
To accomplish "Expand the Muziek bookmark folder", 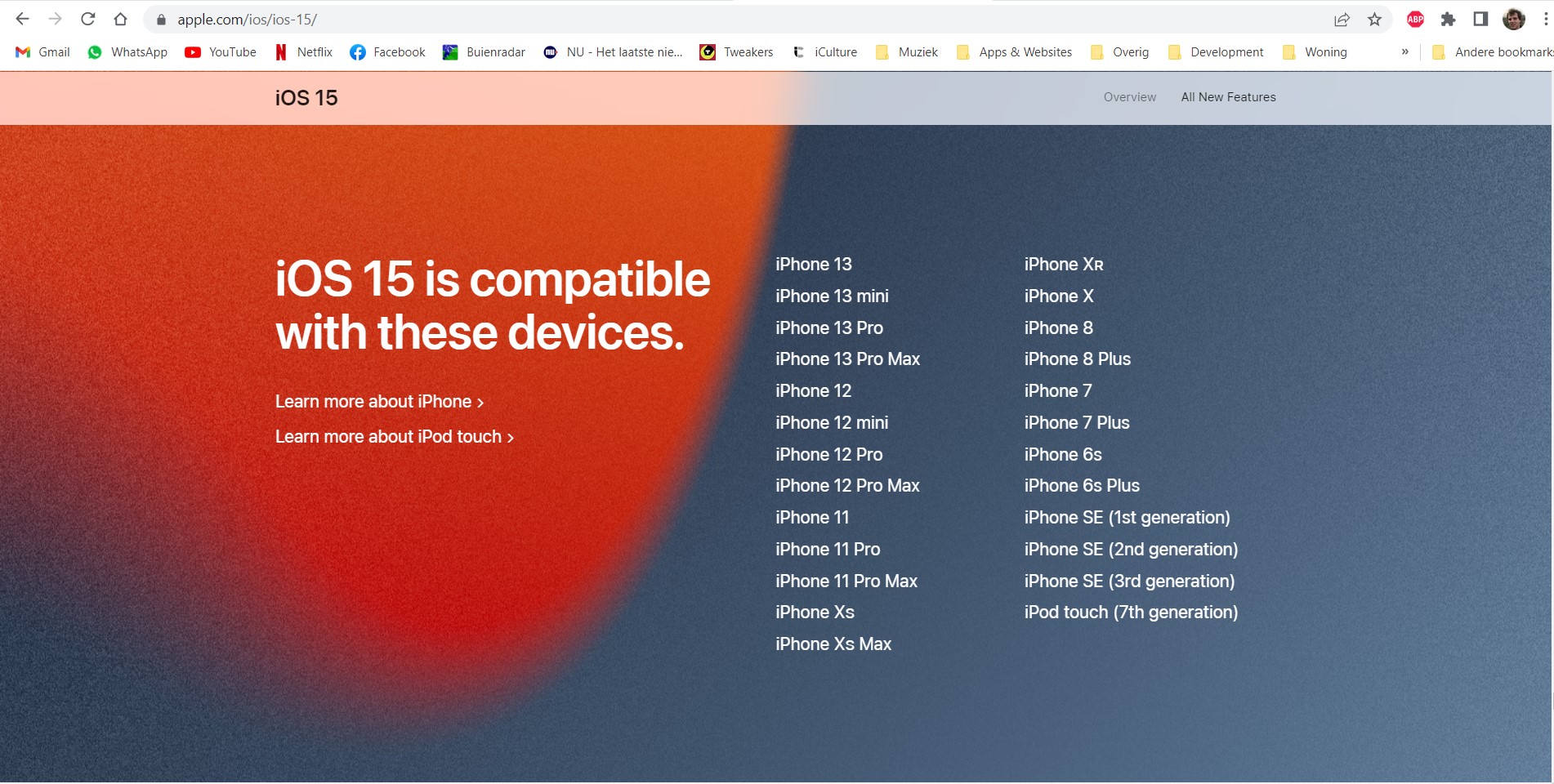I will 906,52.
